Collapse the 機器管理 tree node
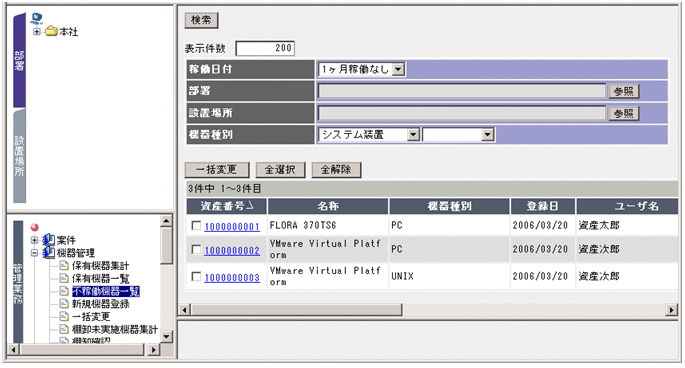Screen dimensions: 685x368 35,252
